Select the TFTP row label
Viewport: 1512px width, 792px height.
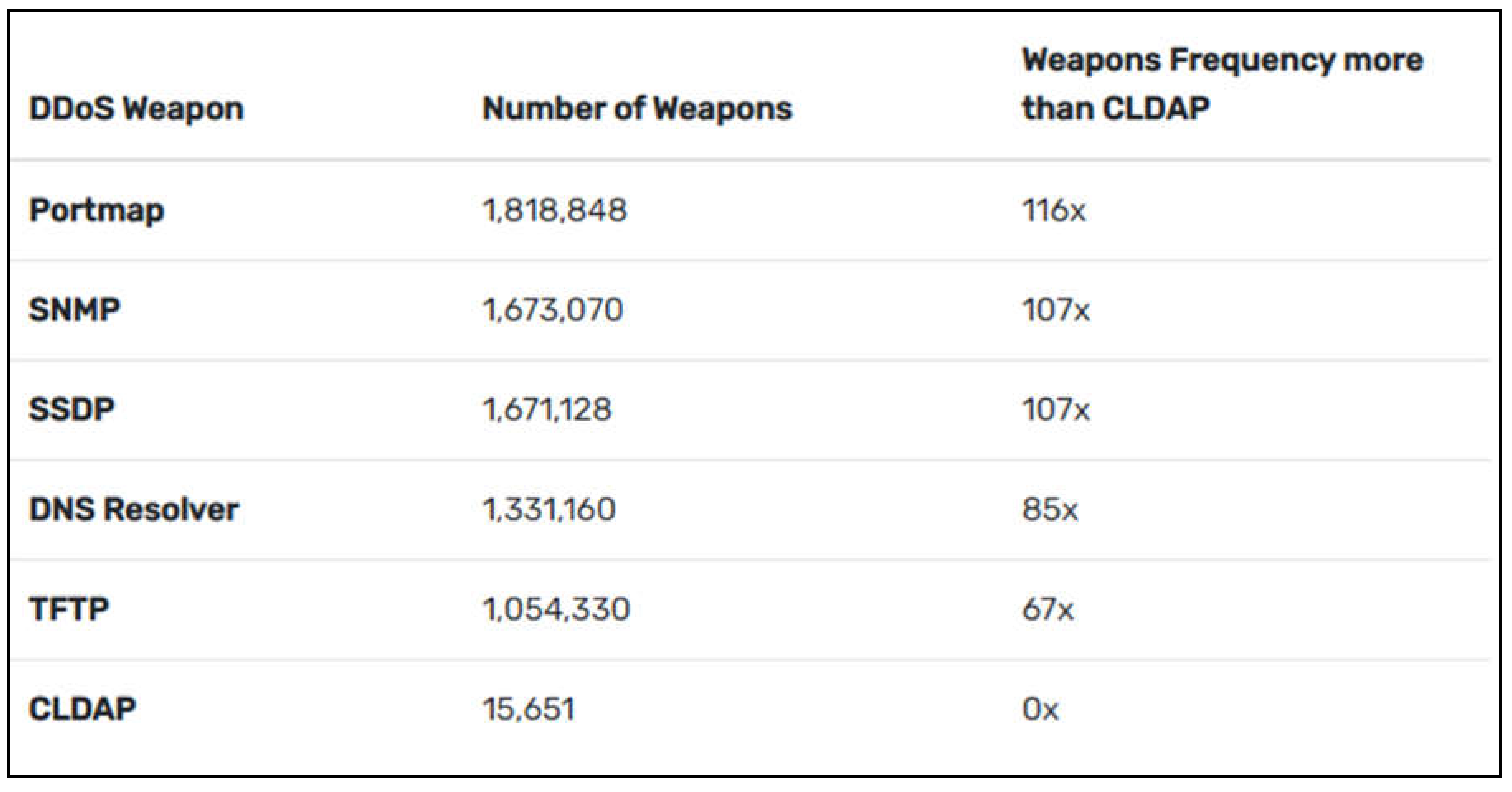pyautogui.click(x=69, y=609)
